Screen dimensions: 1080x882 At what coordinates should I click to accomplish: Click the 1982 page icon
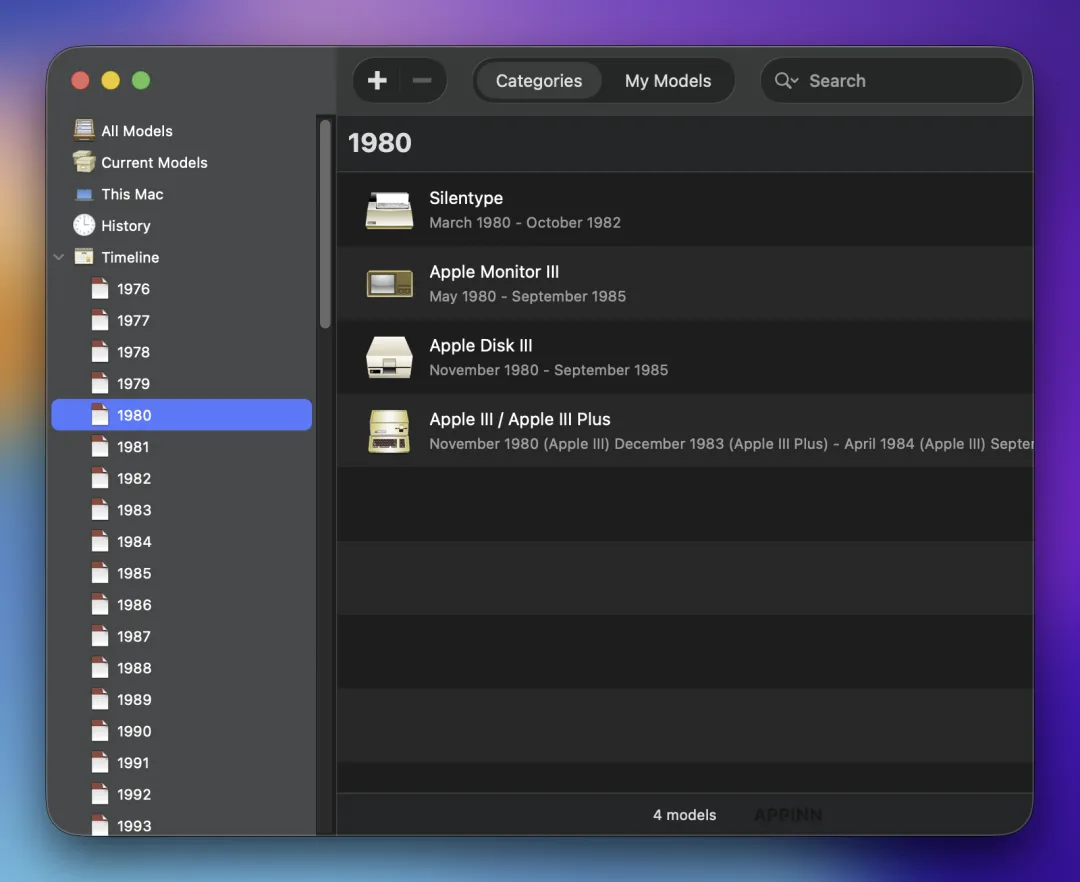point(100,478)
